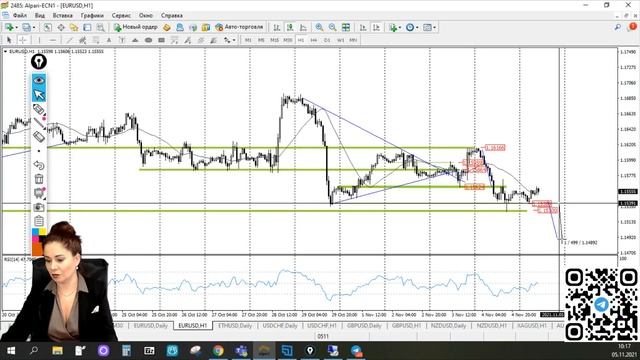The image size is (640, 360).
Task: Open the Navigator folder star icon
Action: click(x=74, y=27)
